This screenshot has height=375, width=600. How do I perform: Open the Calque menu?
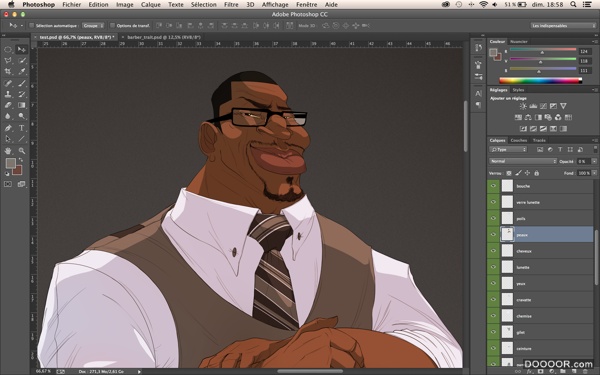coord(151,5)
